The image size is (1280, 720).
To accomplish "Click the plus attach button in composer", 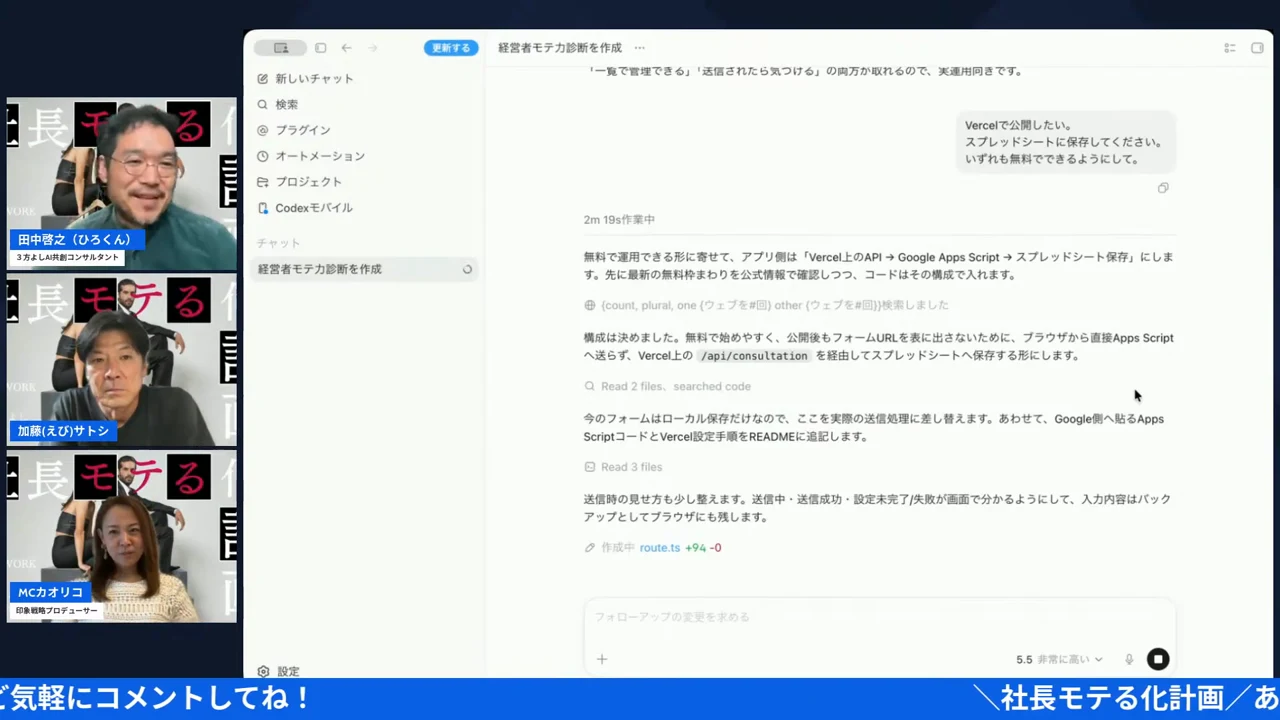I will (602, 659).
